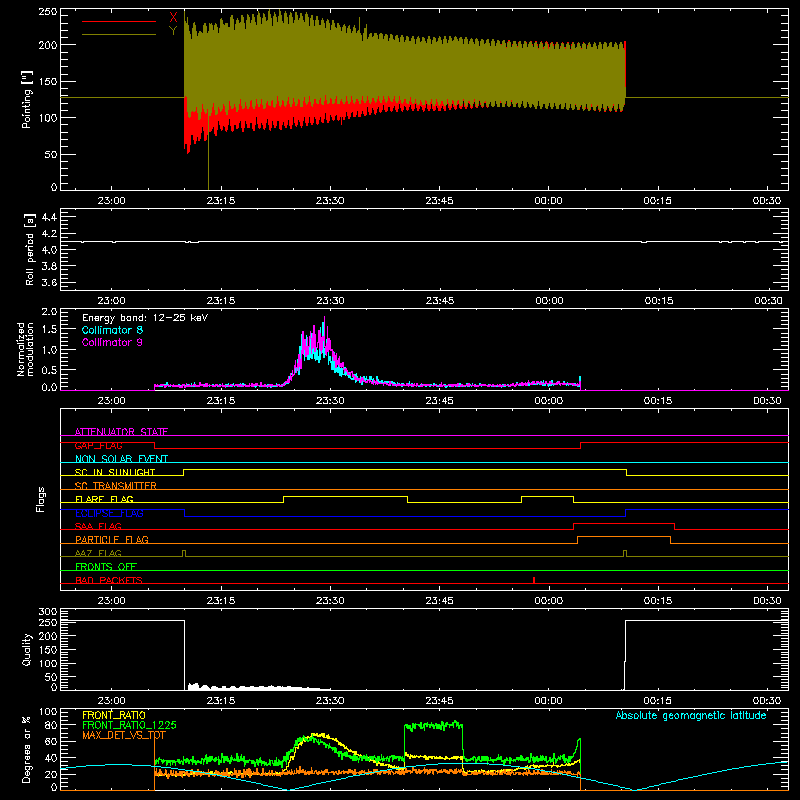Click the 23:00 tick label under the Pointing plot
Image resolution: width=800 pixels, height=800 pixels.
tap(111, 201)
